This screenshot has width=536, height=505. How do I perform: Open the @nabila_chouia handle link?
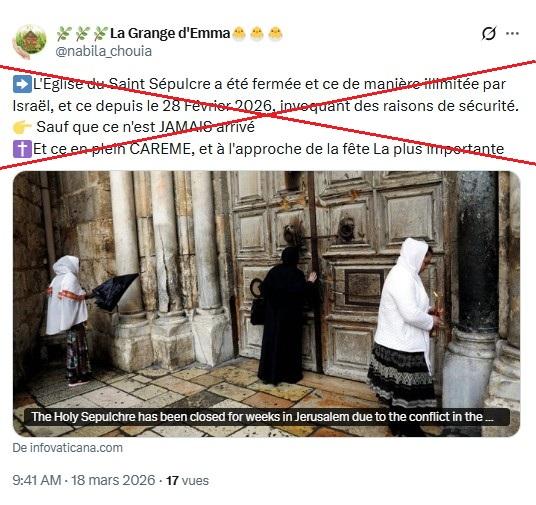coord(104,51)
